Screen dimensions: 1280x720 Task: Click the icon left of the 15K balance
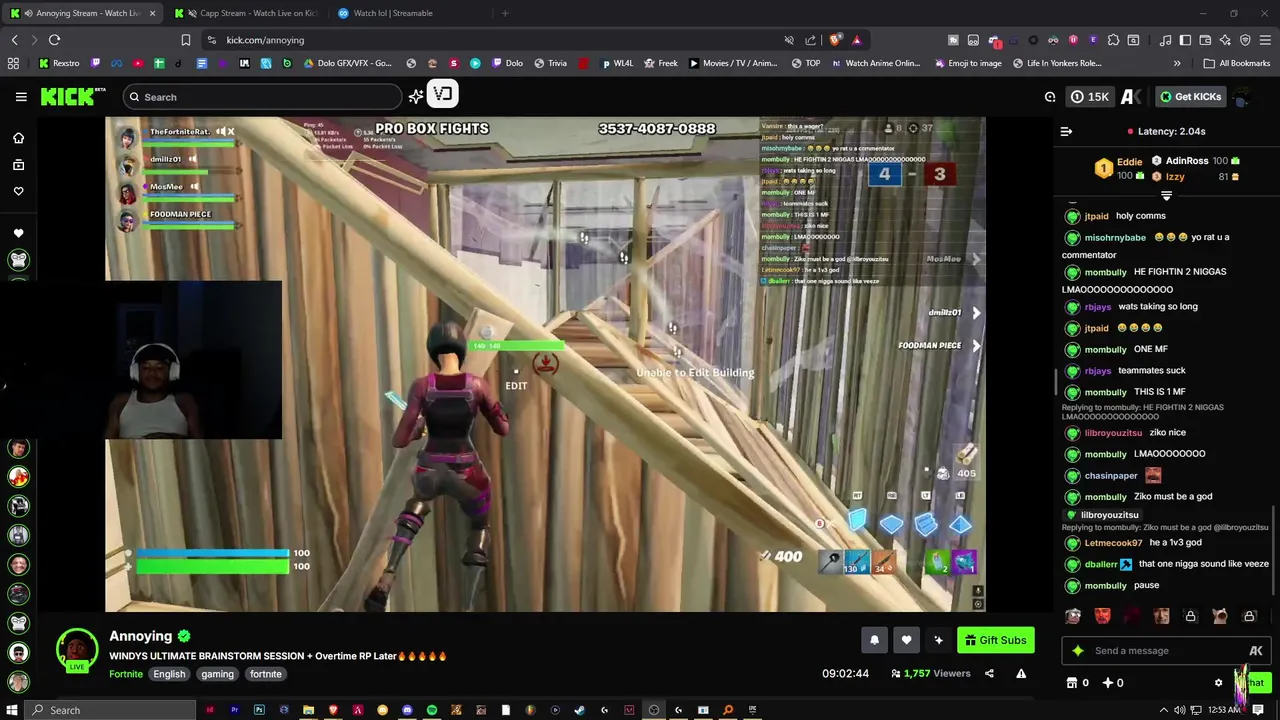point(1050,97)
